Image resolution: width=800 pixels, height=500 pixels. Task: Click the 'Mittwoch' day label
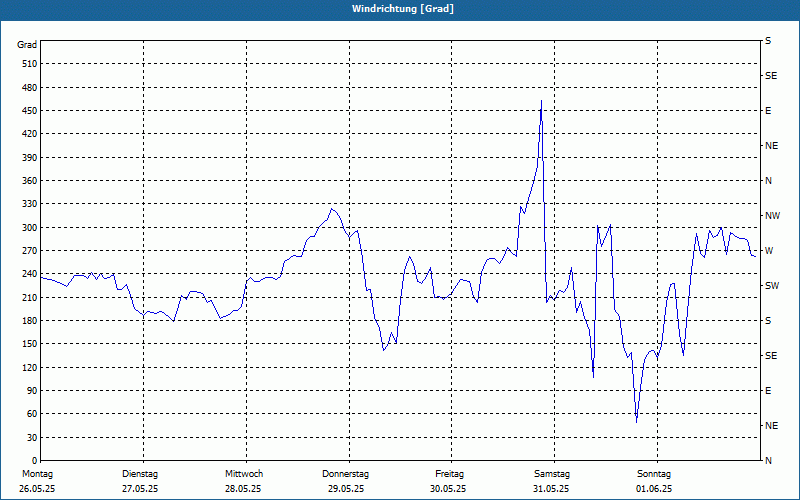(244, 474)
